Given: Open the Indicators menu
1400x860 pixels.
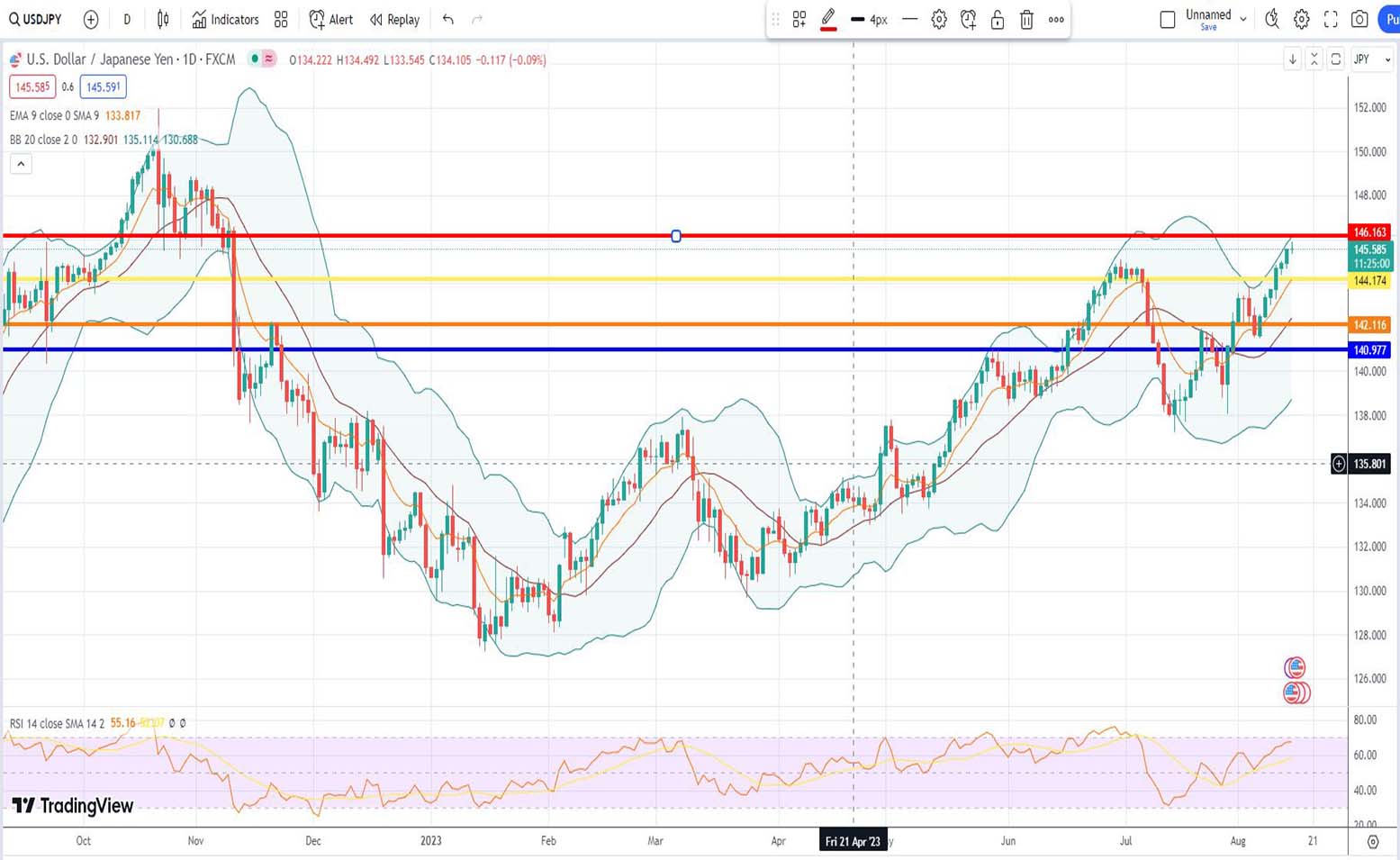Looking at the screenshot, I should [225, 19].
